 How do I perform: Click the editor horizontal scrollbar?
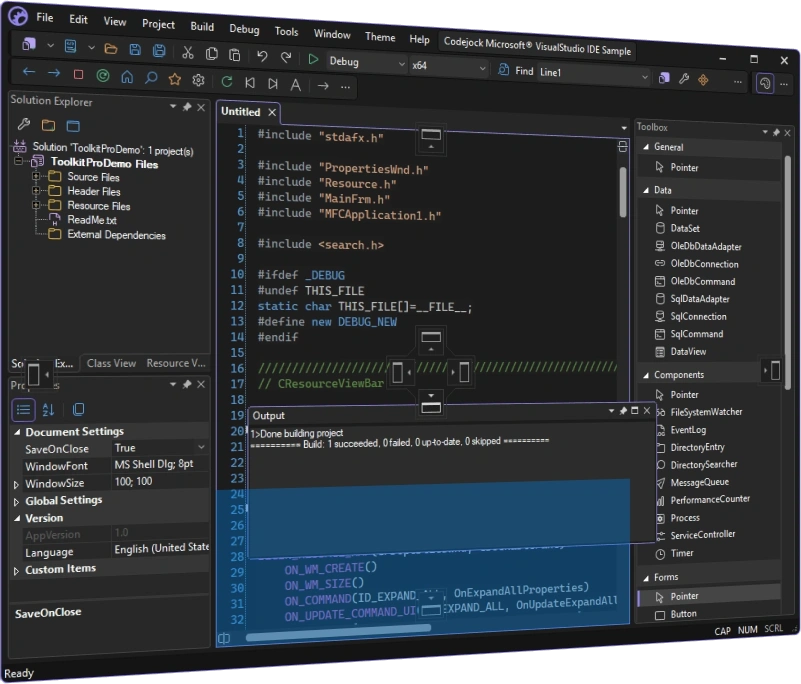coord(338,634)
